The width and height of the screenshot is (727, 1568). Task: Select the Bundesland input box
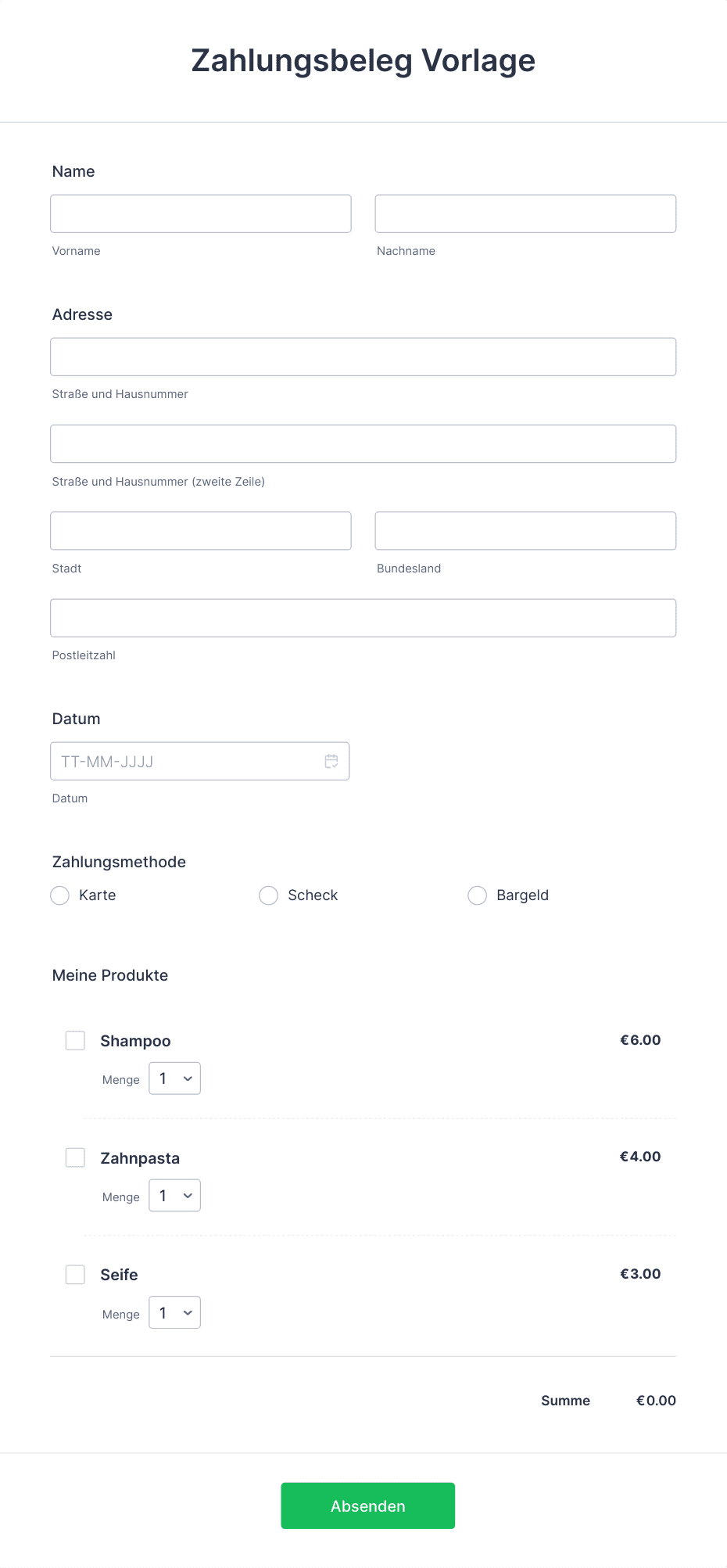(x=525, y=531)
